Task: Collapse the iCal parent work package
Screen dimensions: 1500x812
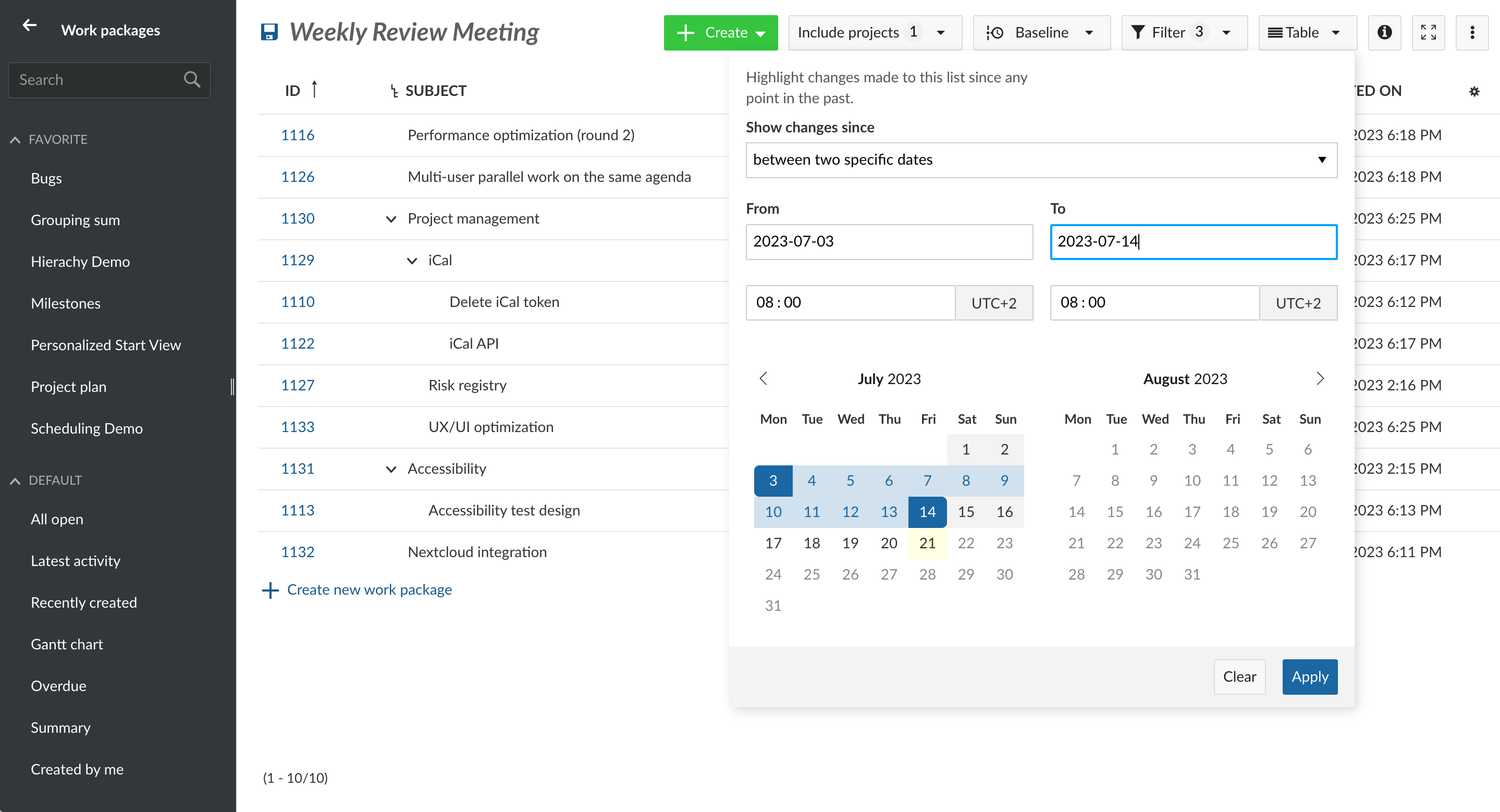Action: tap(411, 260)
